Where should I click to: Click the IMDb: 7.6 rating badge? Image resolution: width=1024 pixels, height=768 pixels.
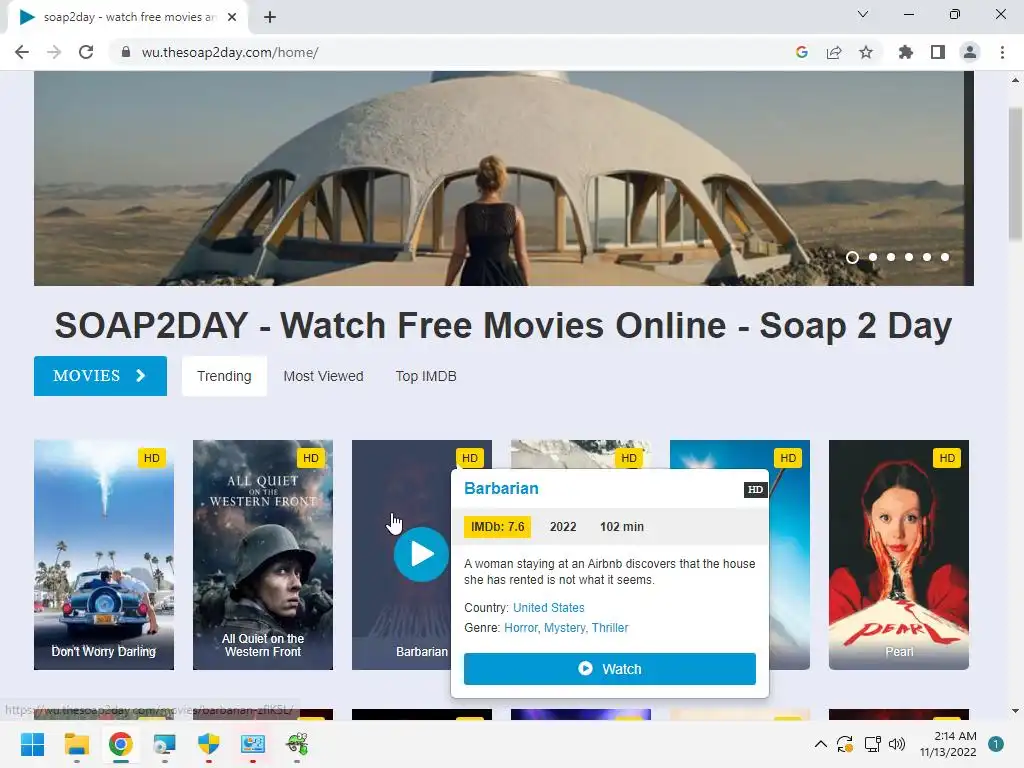[x=498, y=526]
